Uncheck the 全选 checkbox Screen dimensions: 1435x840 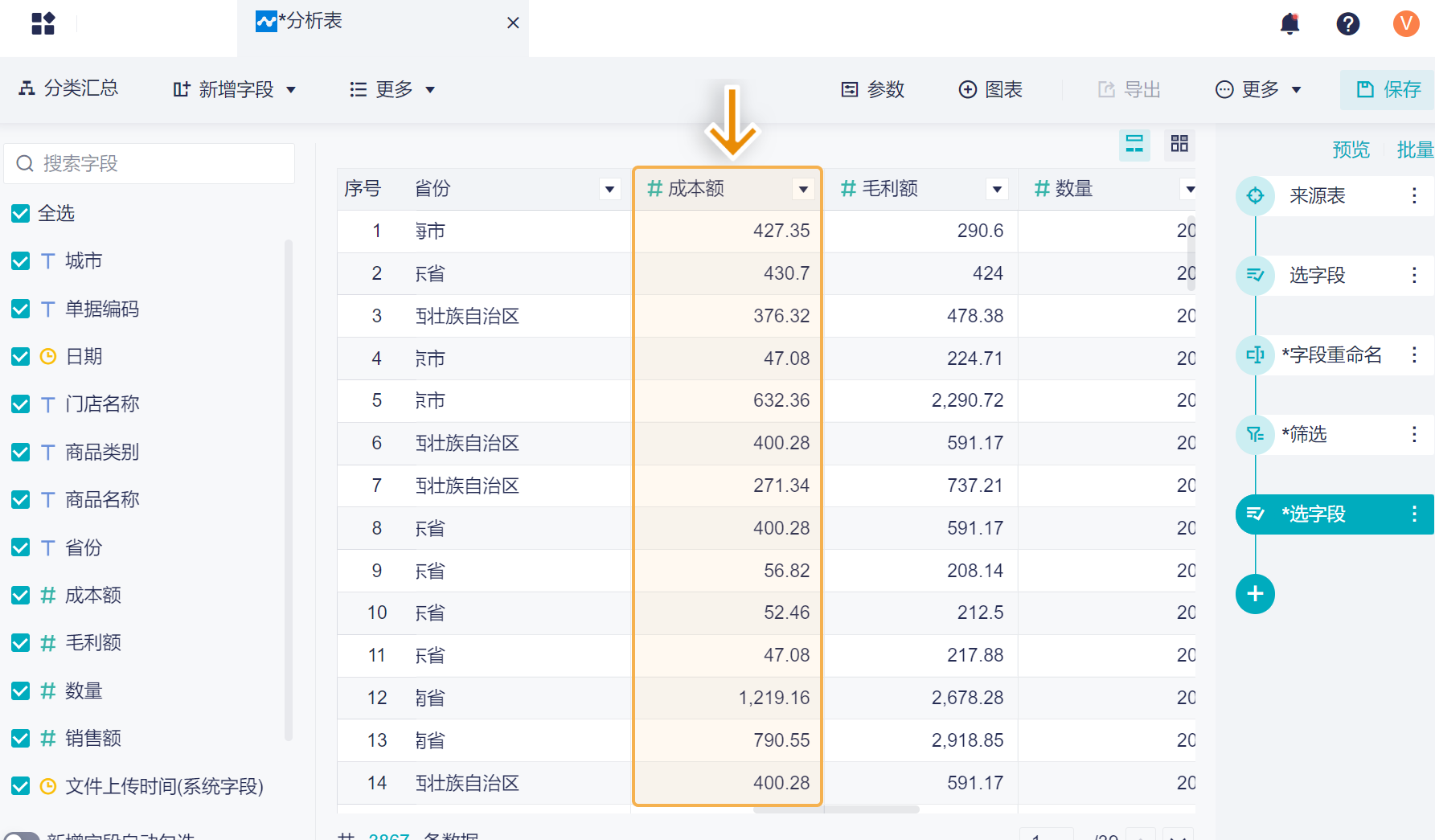pyautogui.click(x=21, y=213)
